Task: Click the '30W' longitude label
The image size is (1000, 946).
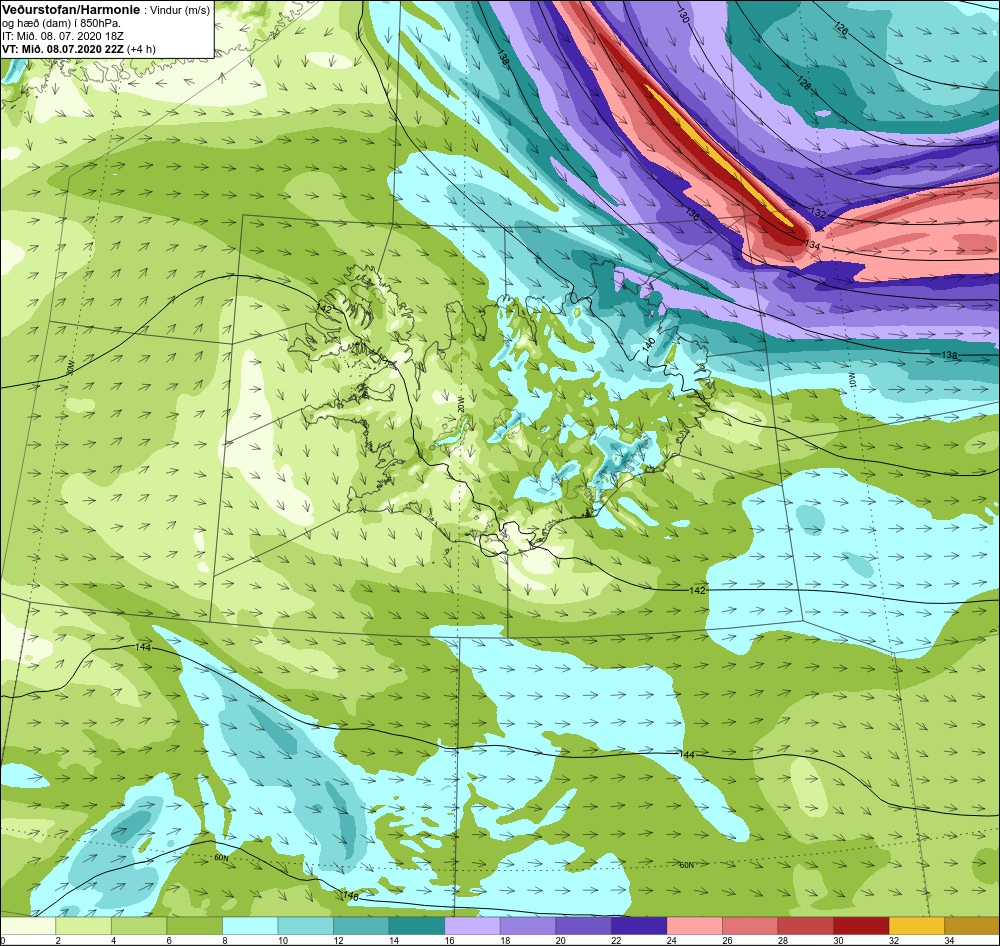Action: 71,367
